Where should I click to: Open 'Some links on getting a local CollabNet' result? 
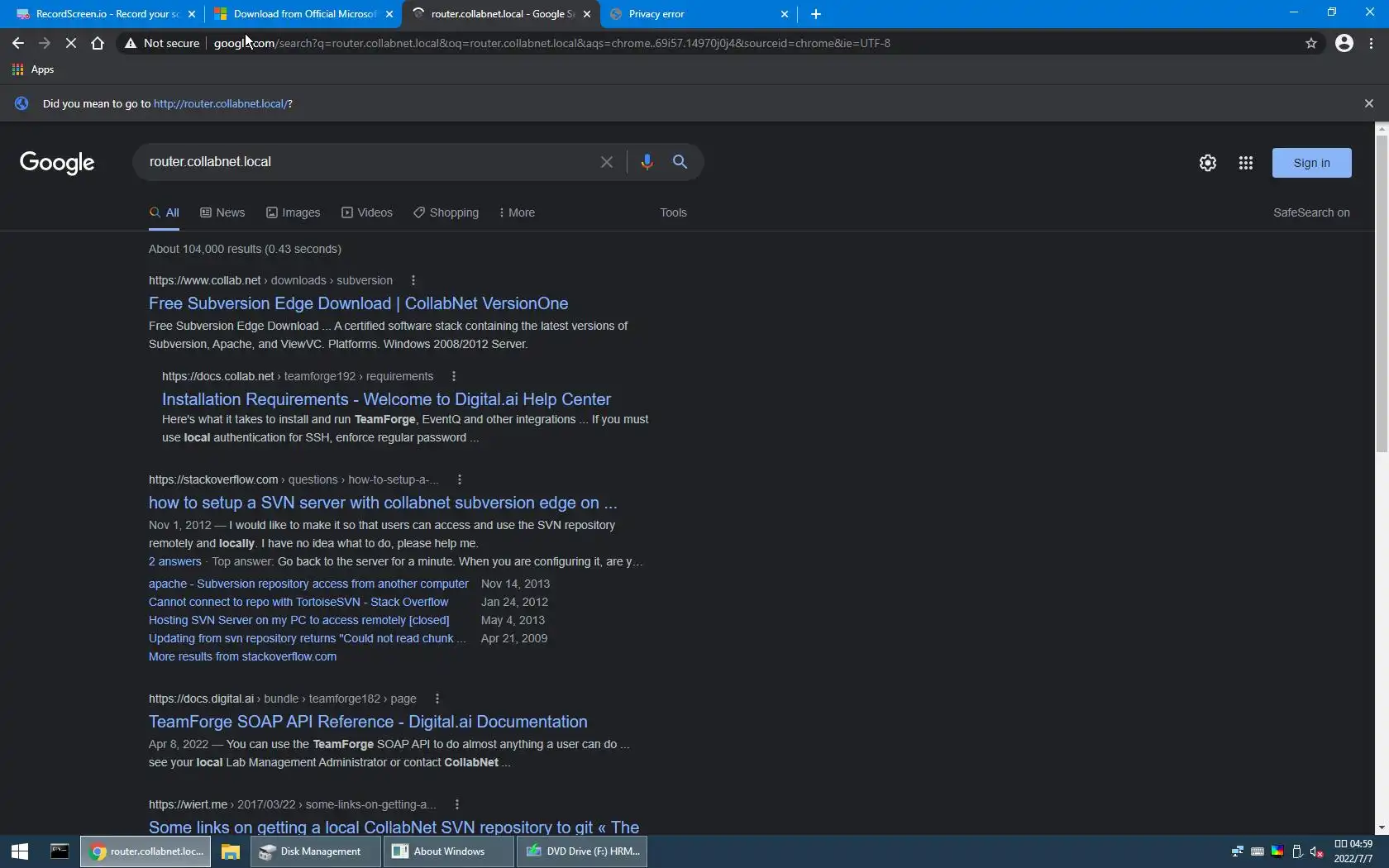[394, 827]
